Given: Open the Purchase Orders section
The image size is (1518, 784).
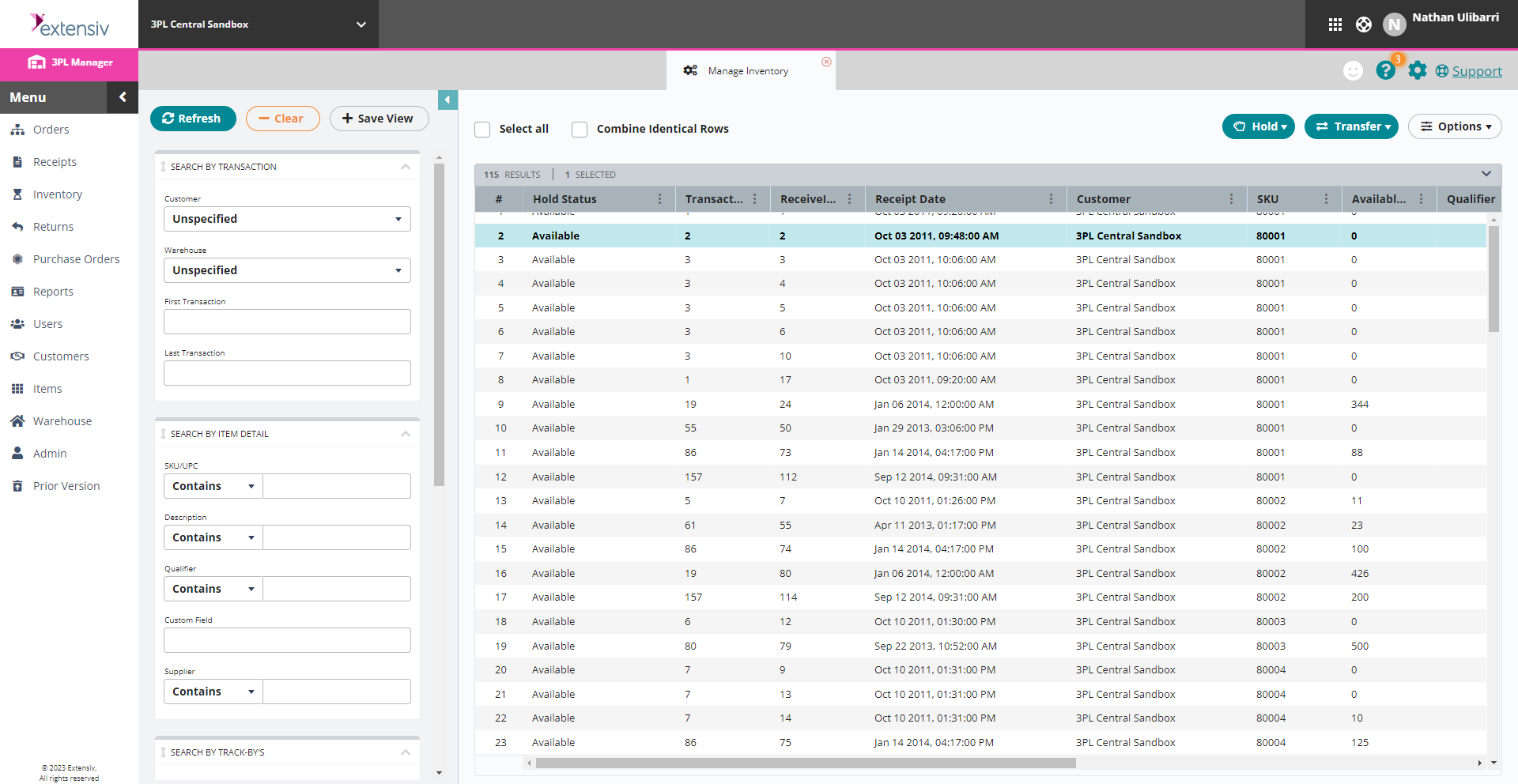Looking at the screenshot, I should [76, 258].
